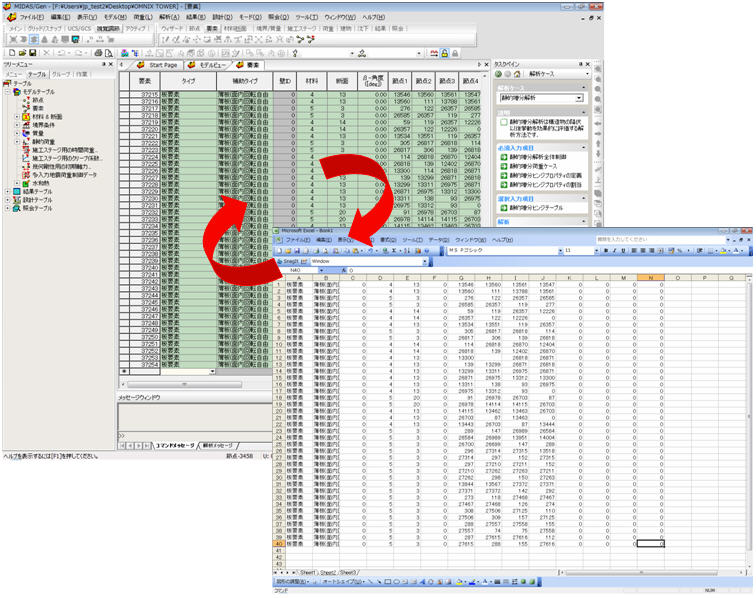
Task: Toggle Bold formatting in Excel
Action: pyautogui.click(x=606, y=251)
